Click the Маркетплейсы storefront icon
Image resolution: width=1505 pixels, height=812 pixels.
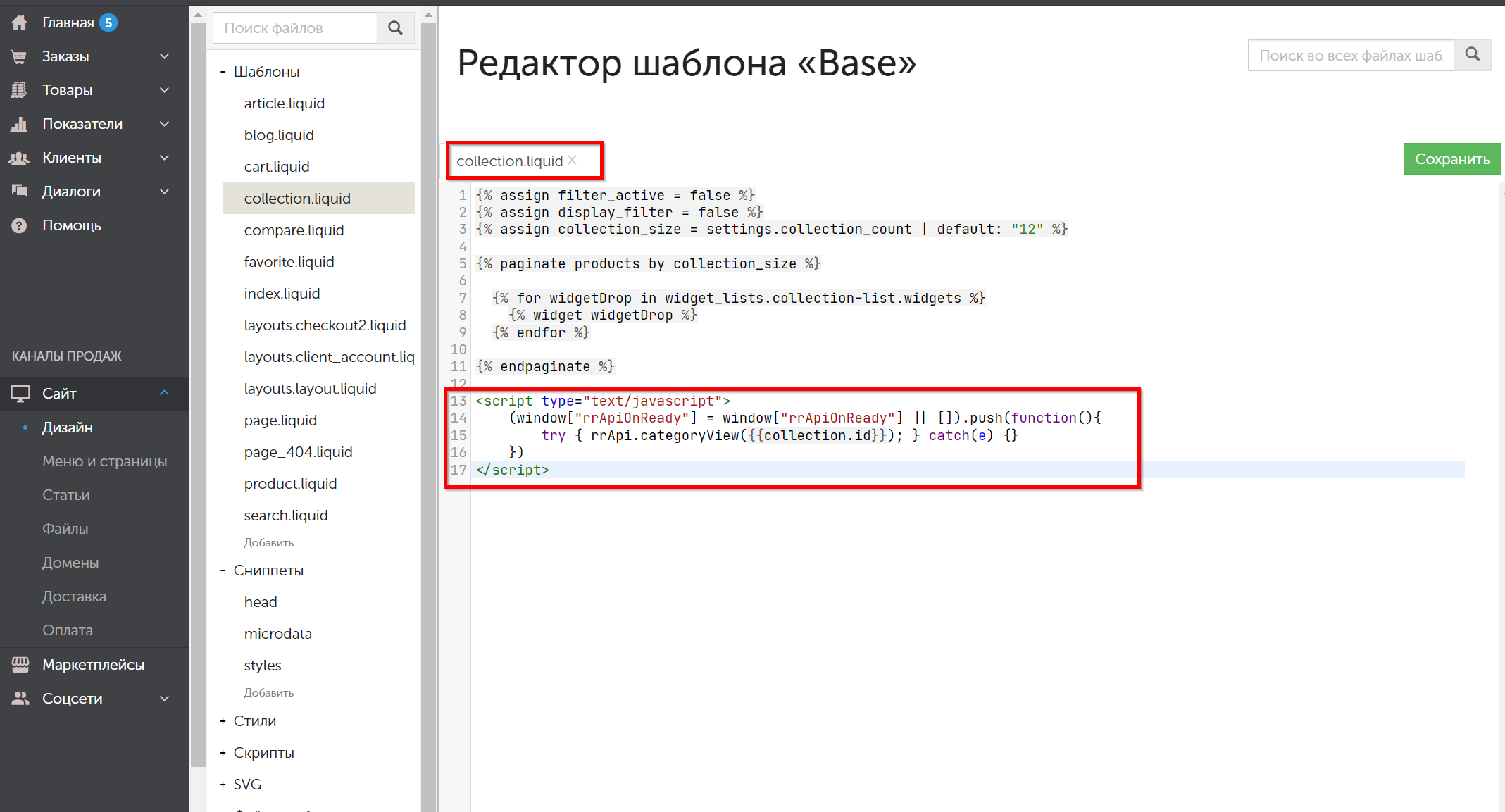(x=20, y=664)
